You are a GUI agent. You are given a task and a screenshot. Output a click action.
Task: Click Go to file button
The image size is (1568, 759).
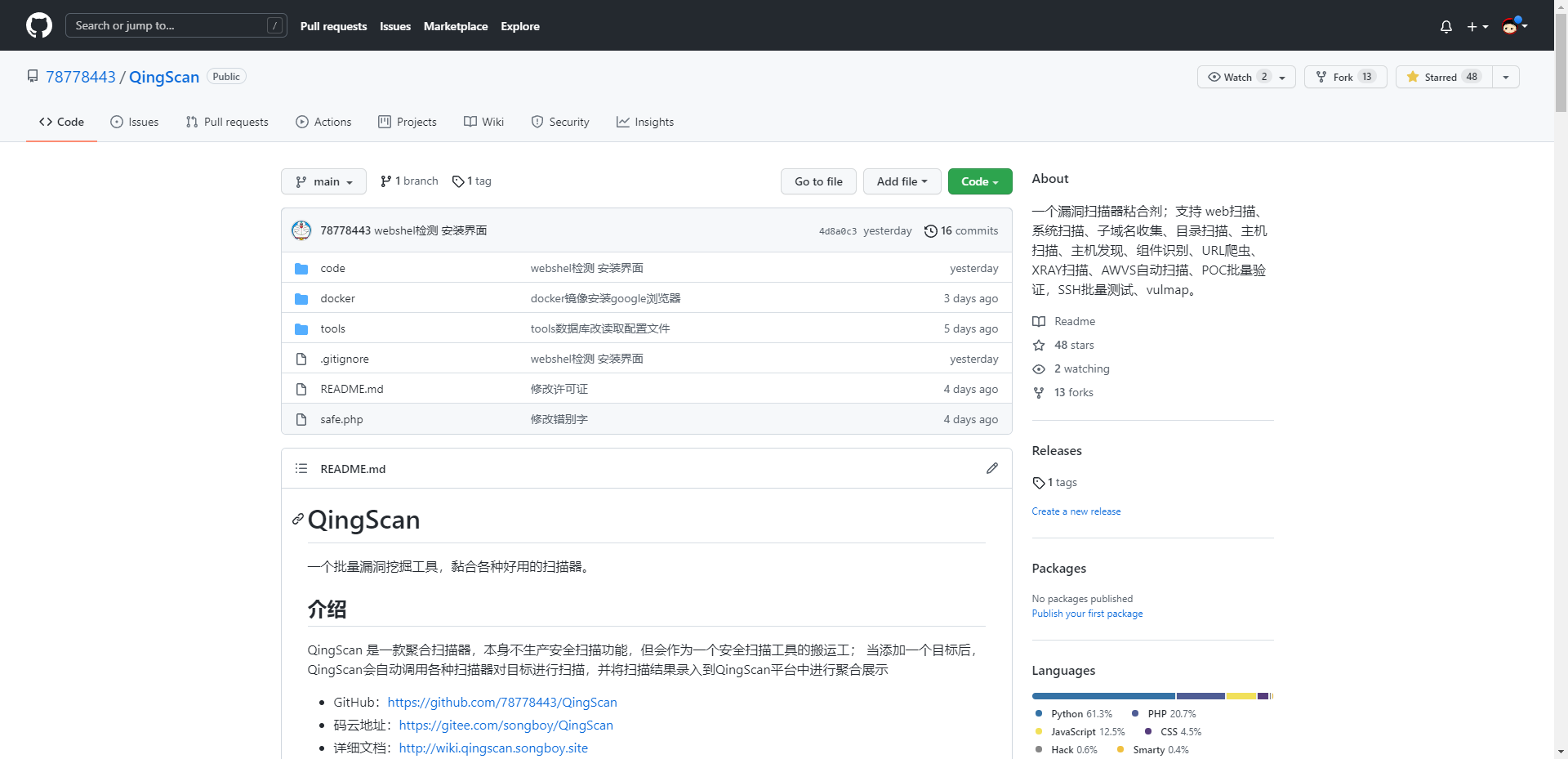tap(818, 181)
